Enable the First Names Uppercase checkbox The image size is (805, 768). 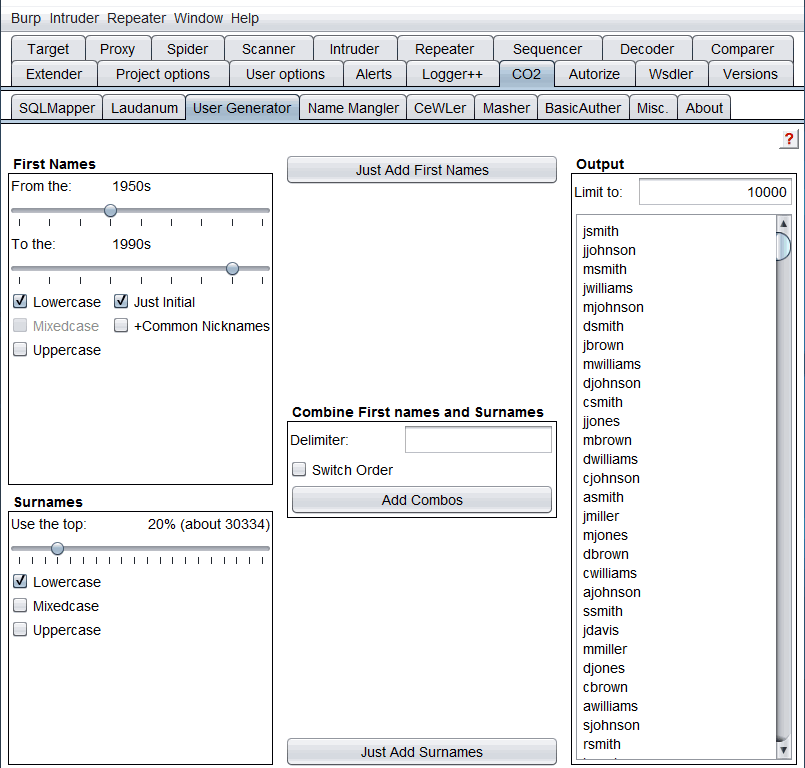(x=20, y=350)
